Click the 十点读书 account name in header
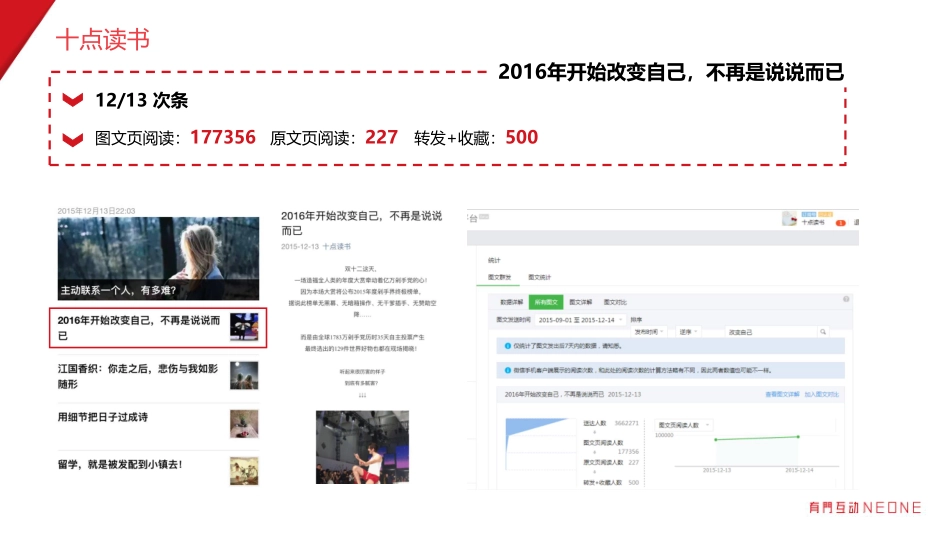This screenshot has width=950, height=535. (813, 222)
